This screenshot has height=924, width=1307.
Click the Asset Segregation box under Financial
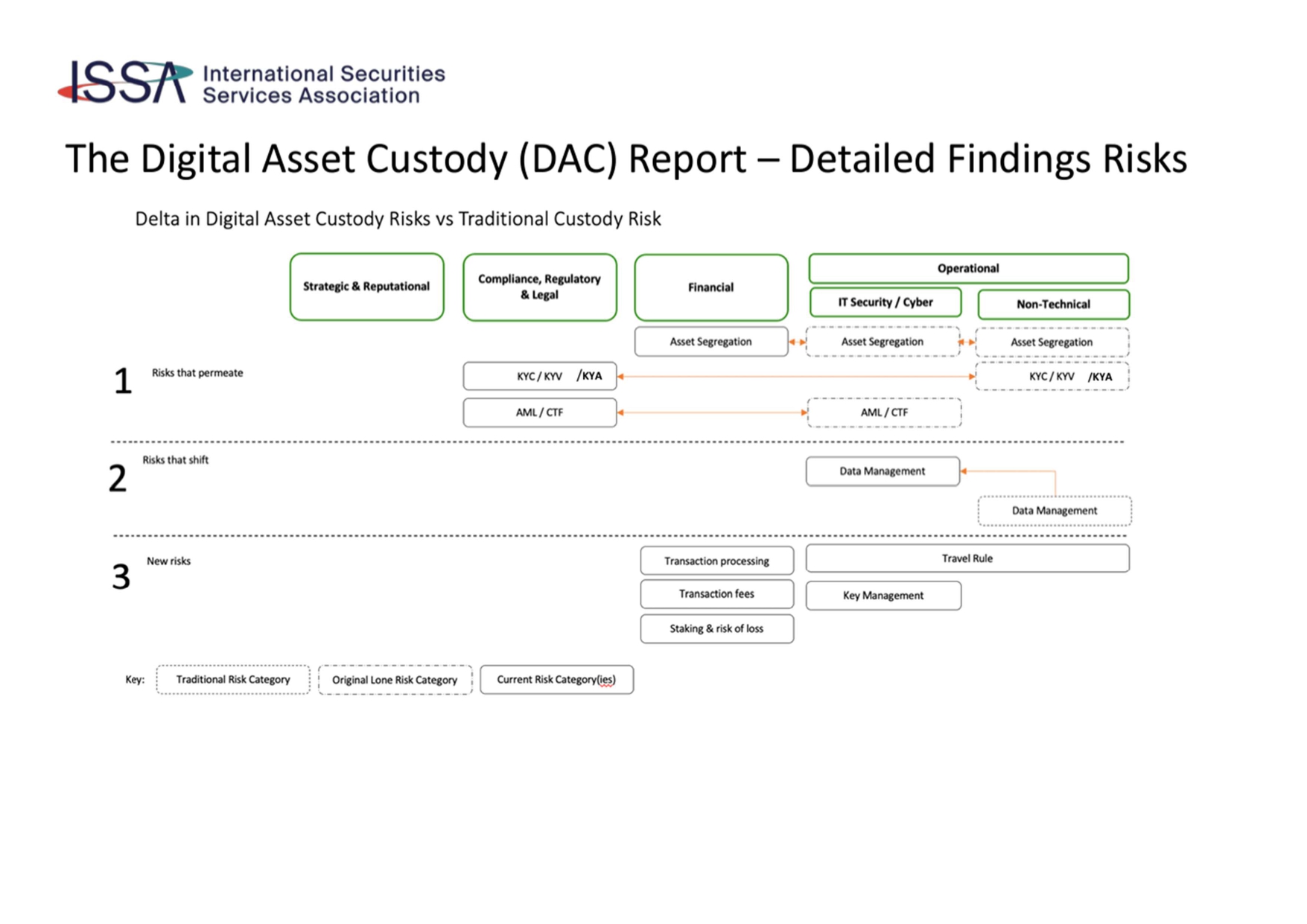(x=710, y=342)
